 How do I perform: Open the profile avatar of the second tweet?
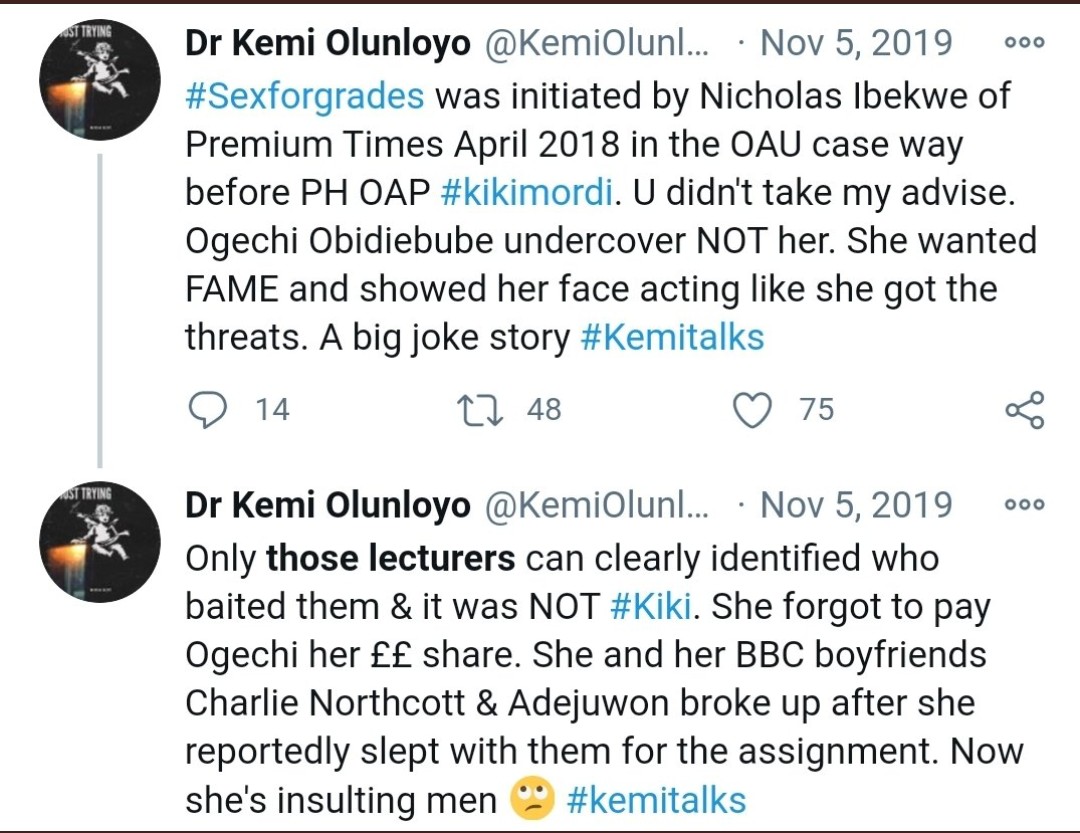click(x=99, y=541)
